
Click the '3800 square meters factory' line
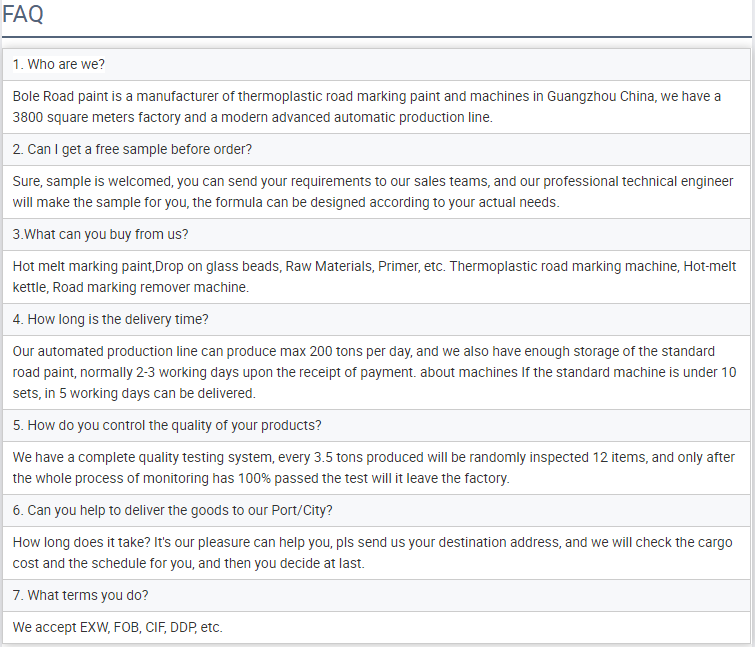[x=252, y=117]
